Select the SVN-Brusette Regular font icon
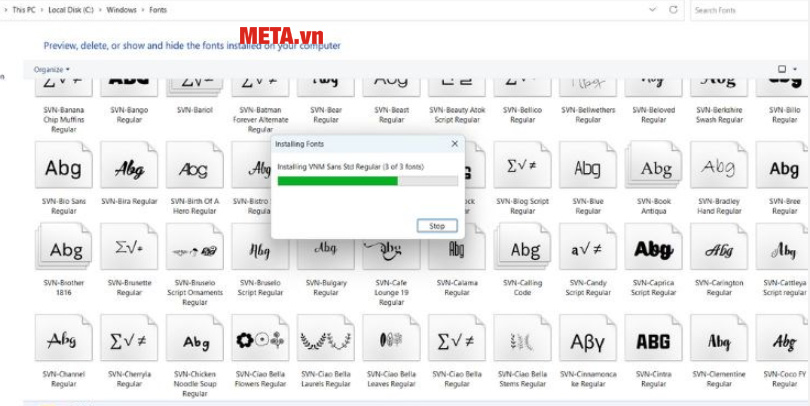 (x=129, y=246)
